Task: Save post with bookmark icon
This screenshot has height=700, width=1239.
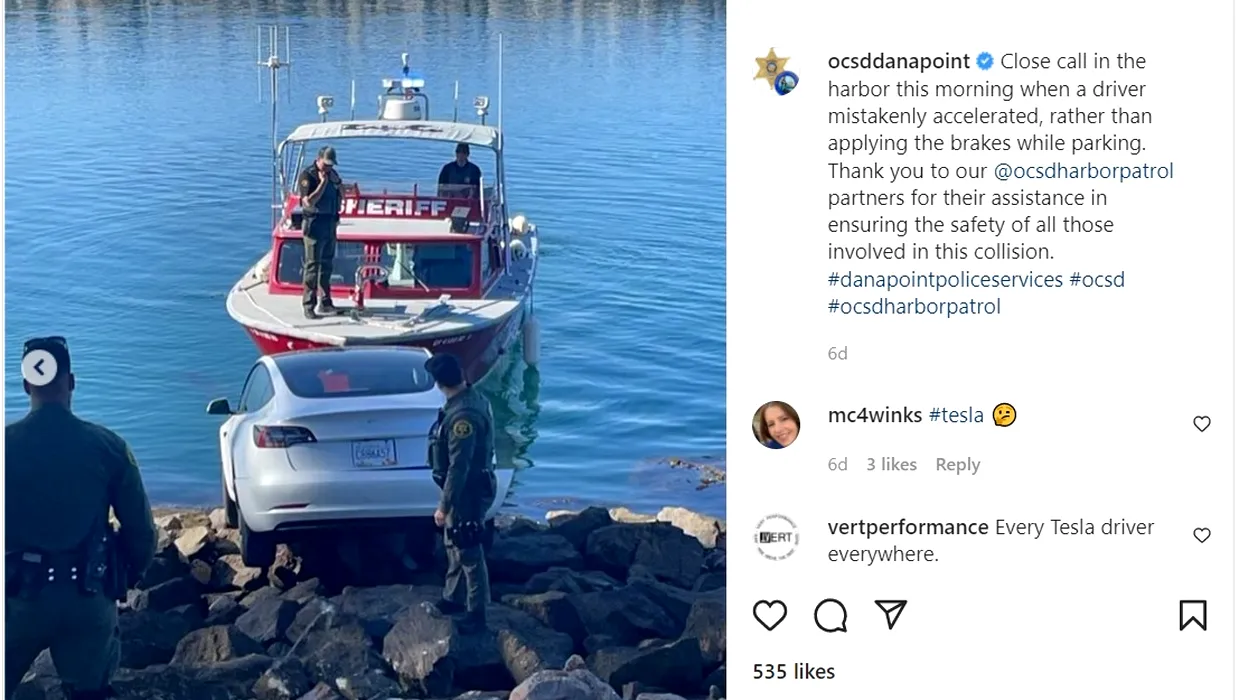Action: coord(1192,615)
